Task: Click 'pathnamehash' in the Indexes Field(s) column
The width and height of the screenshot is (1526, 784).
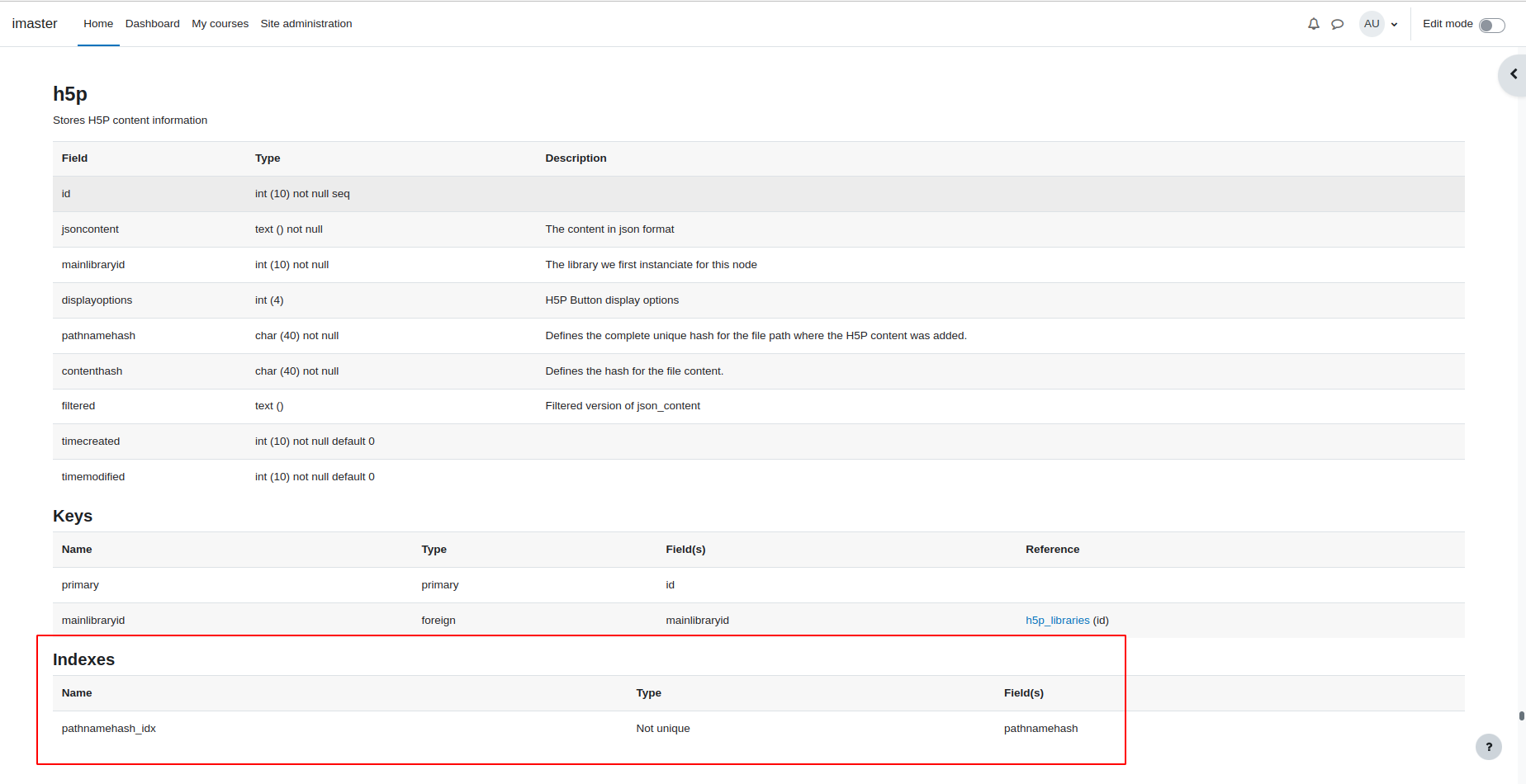Action: tap(1040, 729)
